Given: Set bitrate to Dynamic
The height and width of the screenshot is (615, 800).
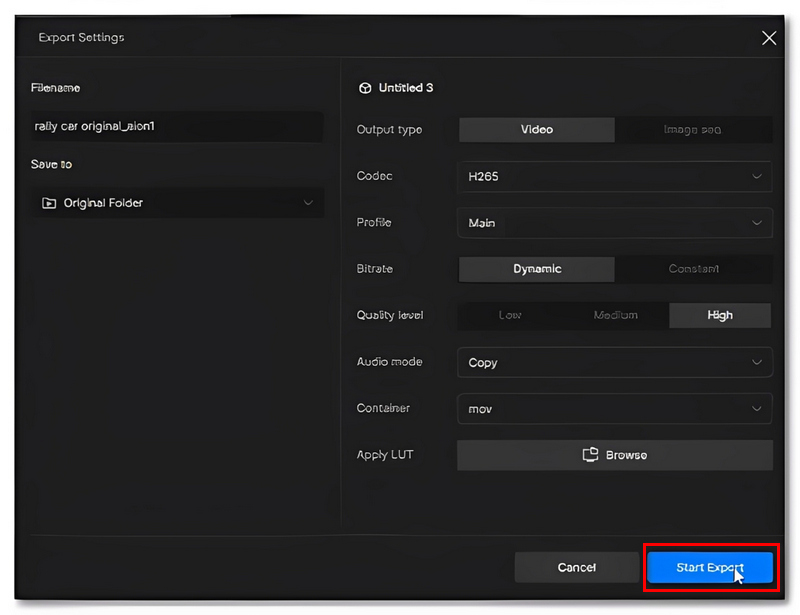Looking at the screenshot, I should point(537,269).
